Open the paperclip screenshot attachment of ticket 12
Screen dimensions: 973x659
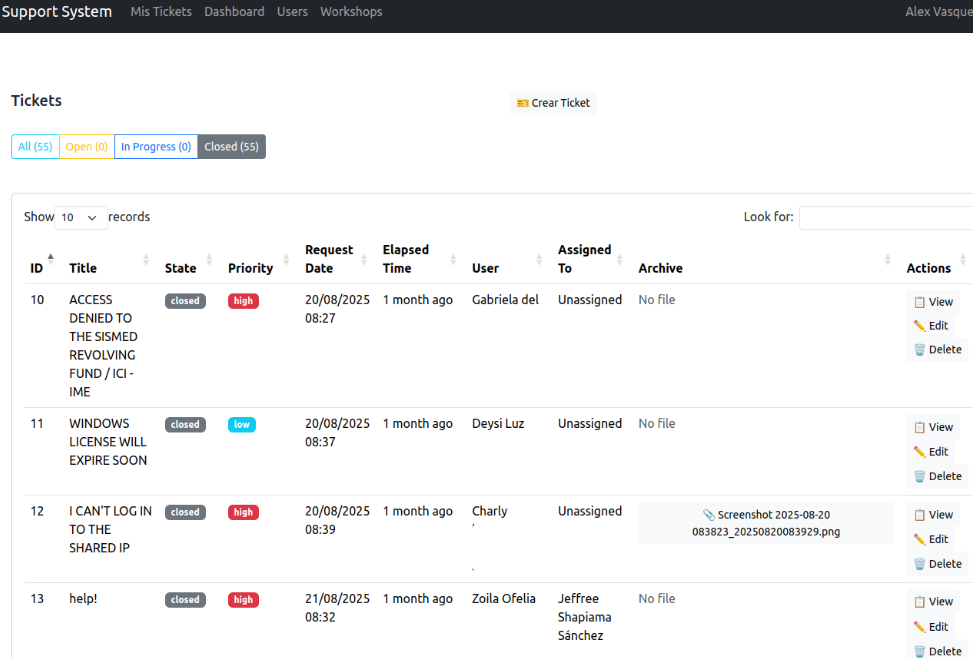point(708,515)
